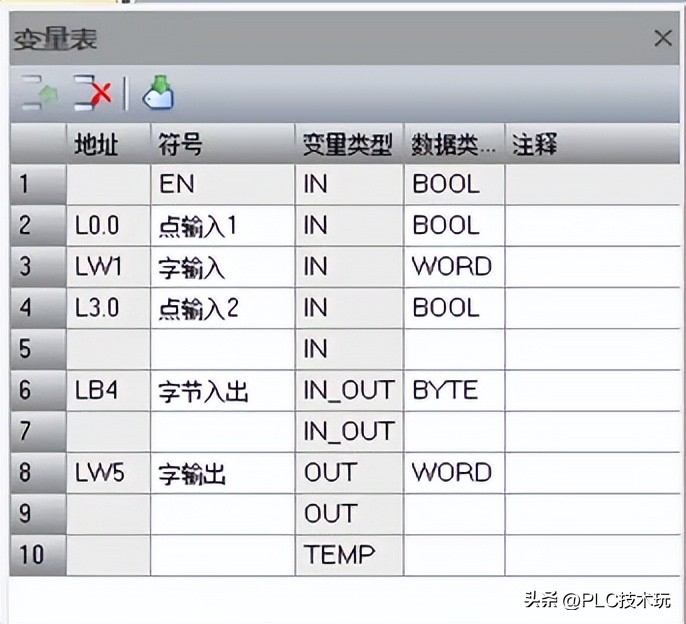
Task: Select row number 6 header
Action: click(x=38, y=390)
